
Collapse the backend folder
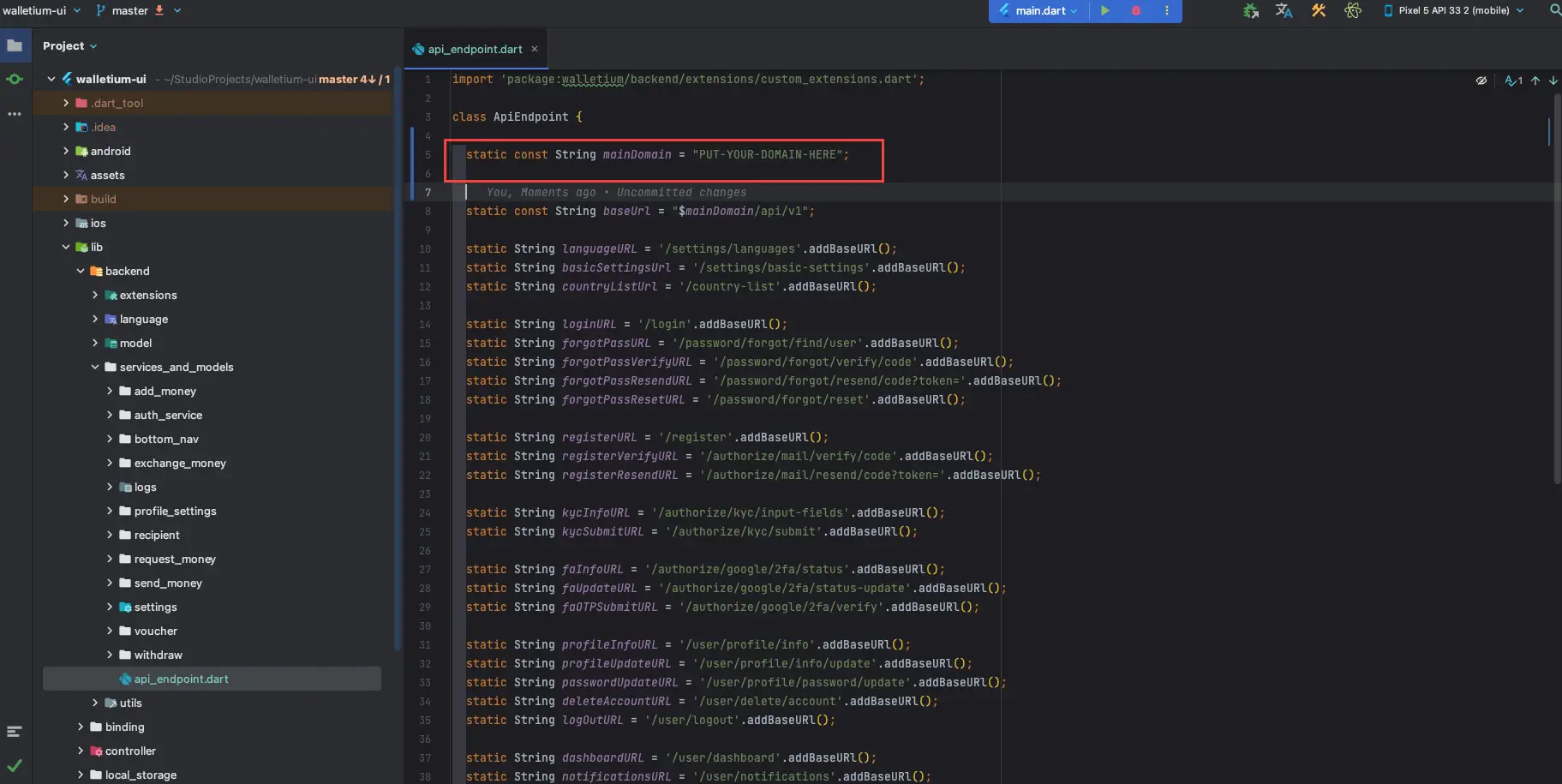(81, 271)
